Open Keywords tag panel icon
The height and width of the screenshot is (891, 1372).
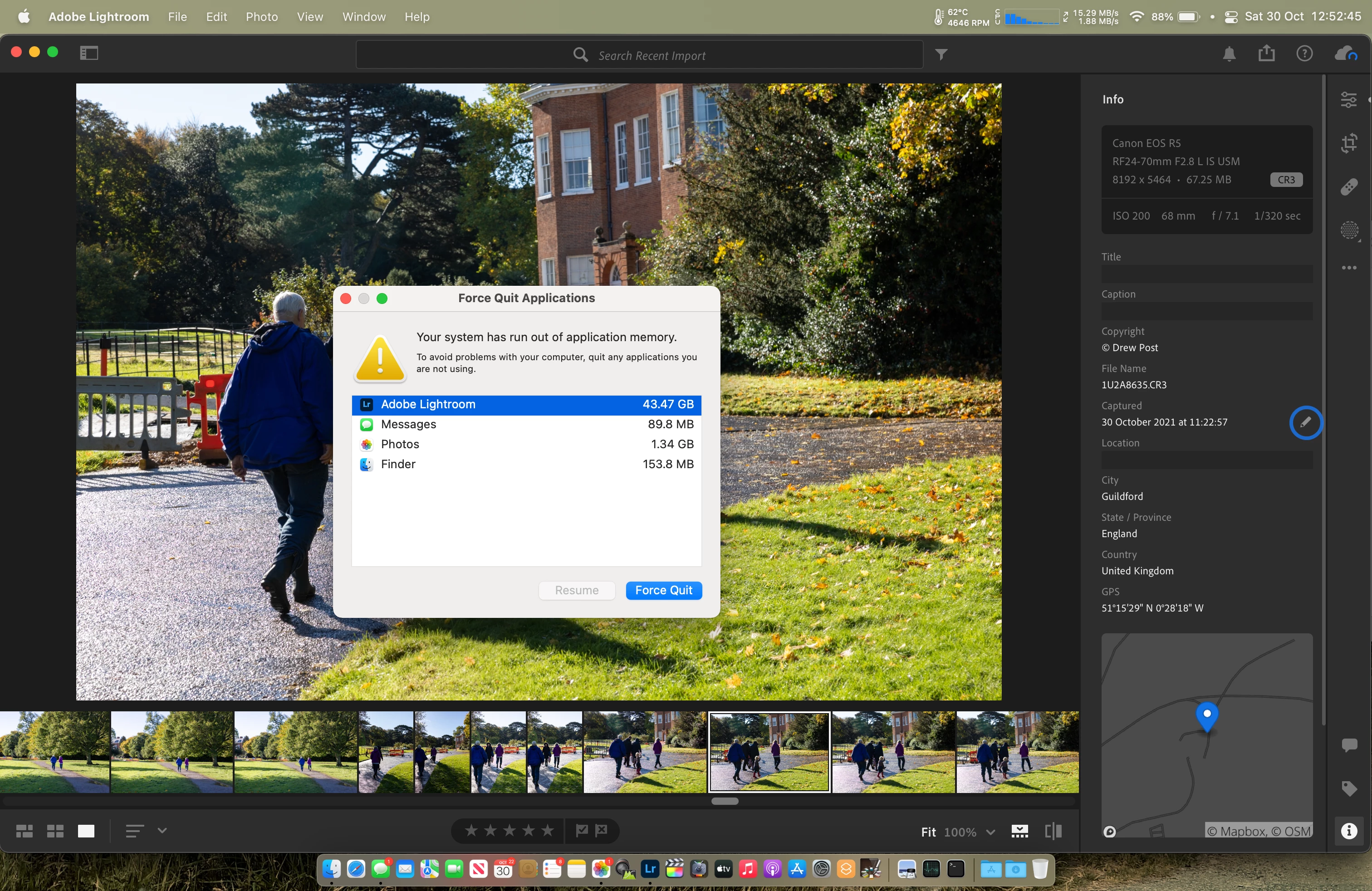[x=1348, y=788]
